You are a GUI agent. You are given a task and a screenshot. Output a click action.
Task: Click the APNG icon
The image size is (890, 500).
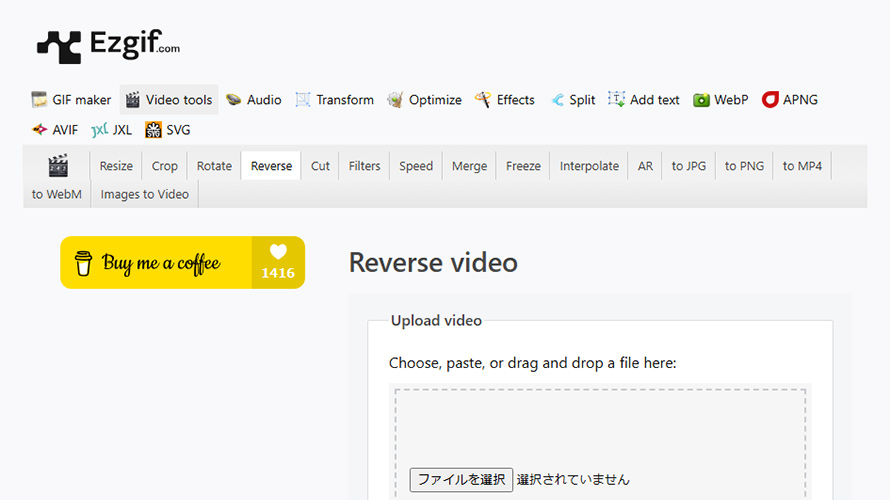(770, 99)
